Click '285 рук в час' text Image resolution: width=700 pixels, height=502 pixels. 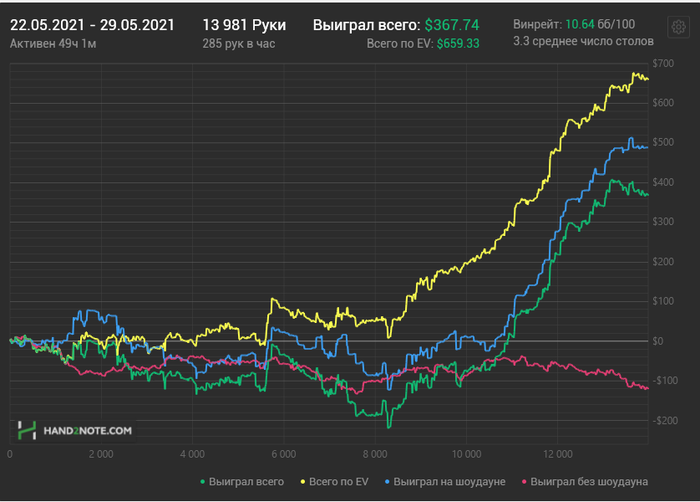239,44
